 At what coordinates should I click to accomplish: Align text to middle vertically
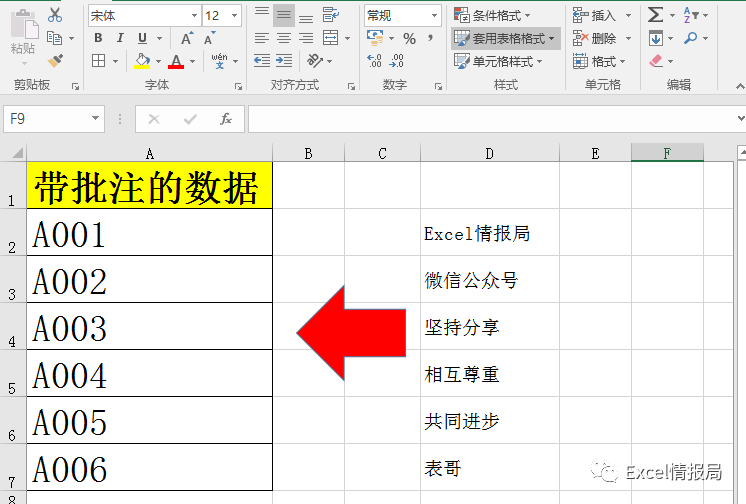284,15
